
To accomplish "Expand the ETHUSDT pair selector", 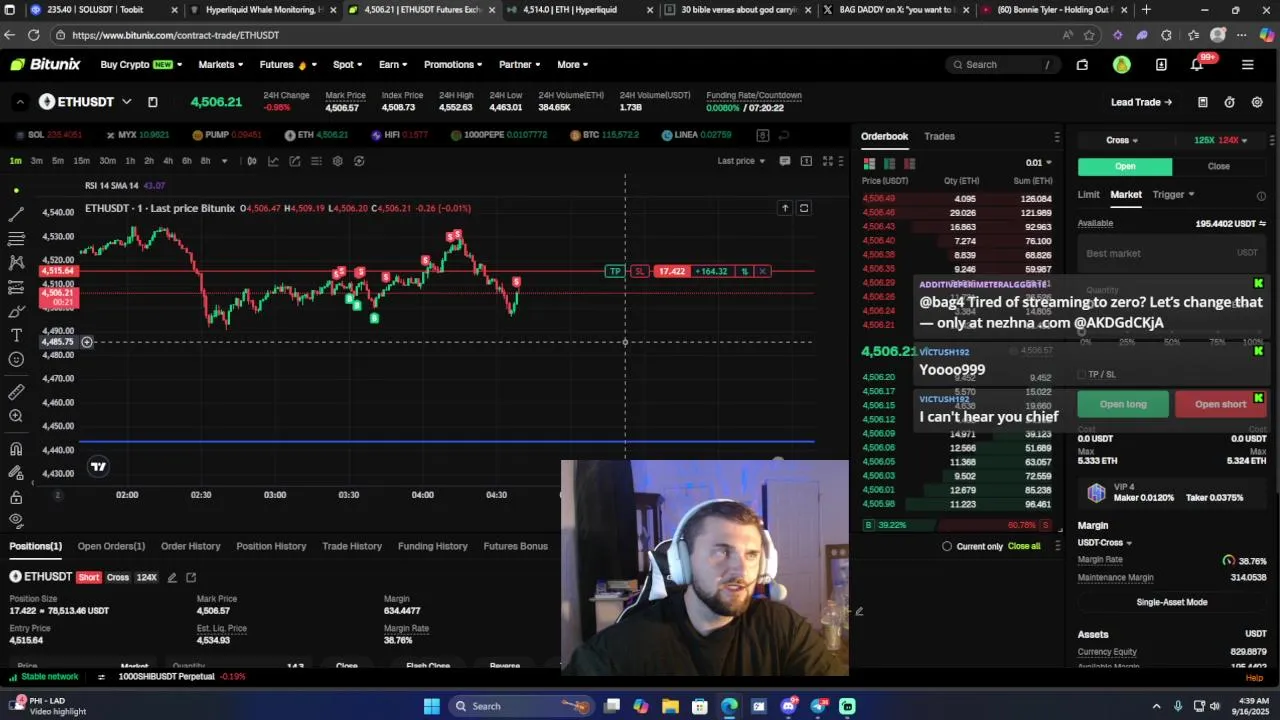I will click(x=127, y=102).
